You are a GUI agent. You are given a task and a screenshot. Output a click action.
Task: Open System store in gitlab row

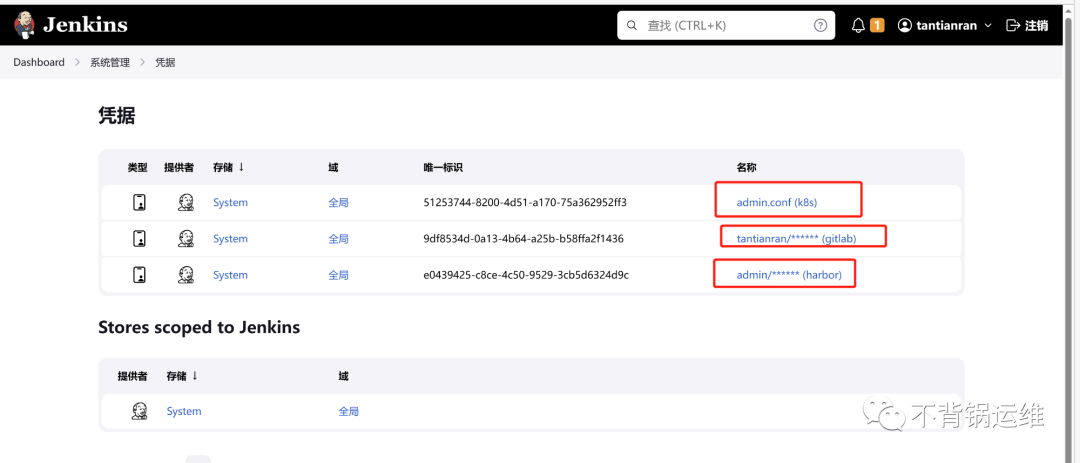(x=230, y=238)
